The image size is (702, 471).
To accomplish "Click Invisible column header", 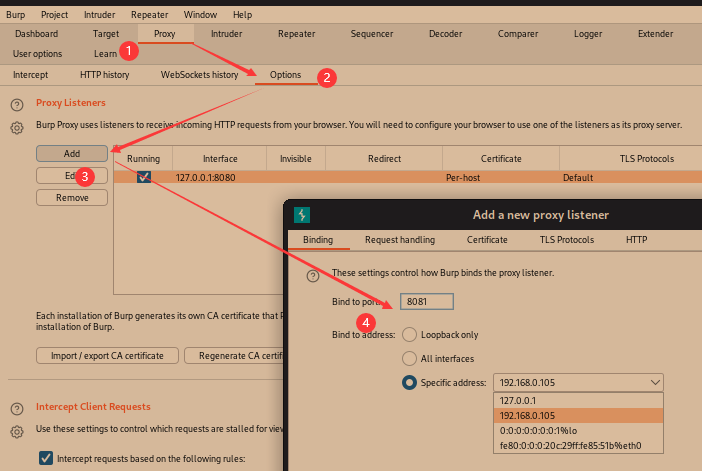I will pyautogui.click(x=295, y=158).
